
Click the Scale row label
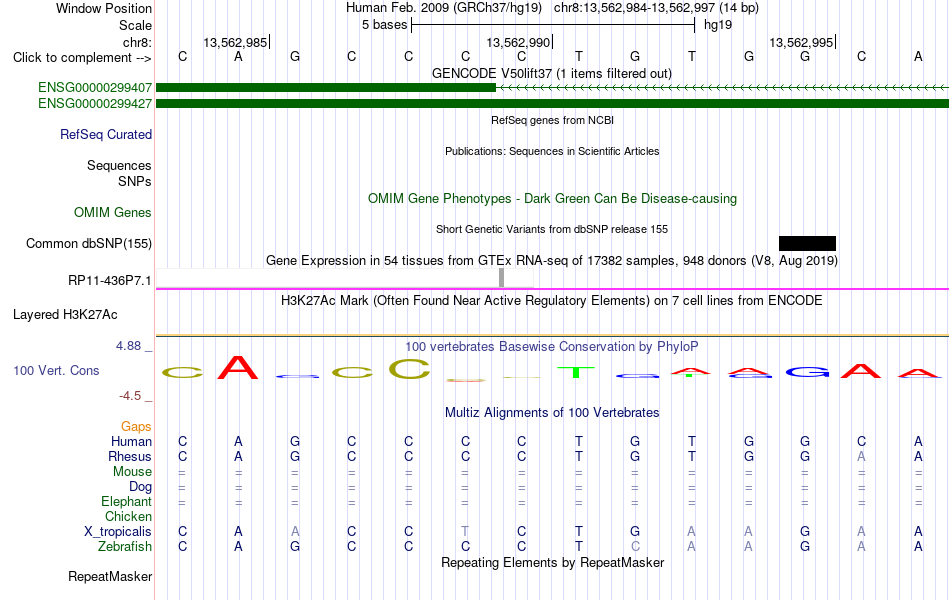pos(135,25)
